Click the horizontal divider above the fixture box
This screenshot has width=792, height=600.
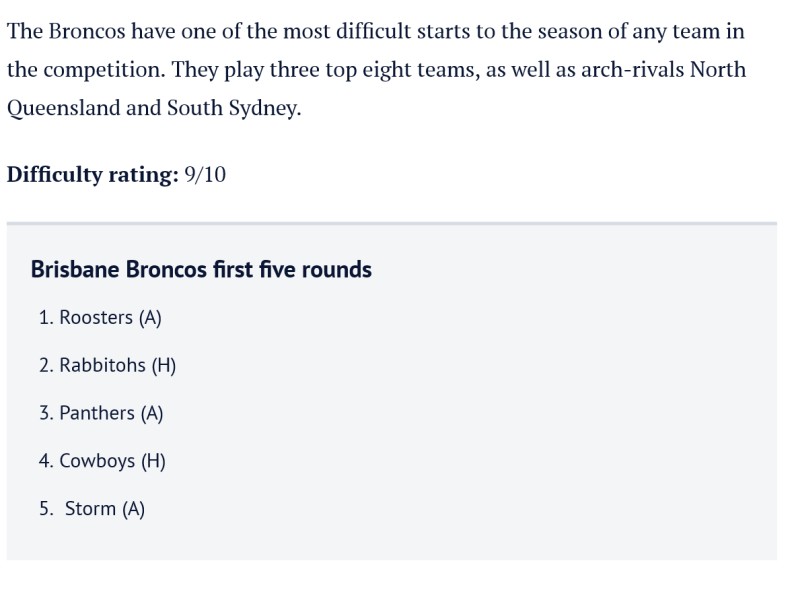392,223
